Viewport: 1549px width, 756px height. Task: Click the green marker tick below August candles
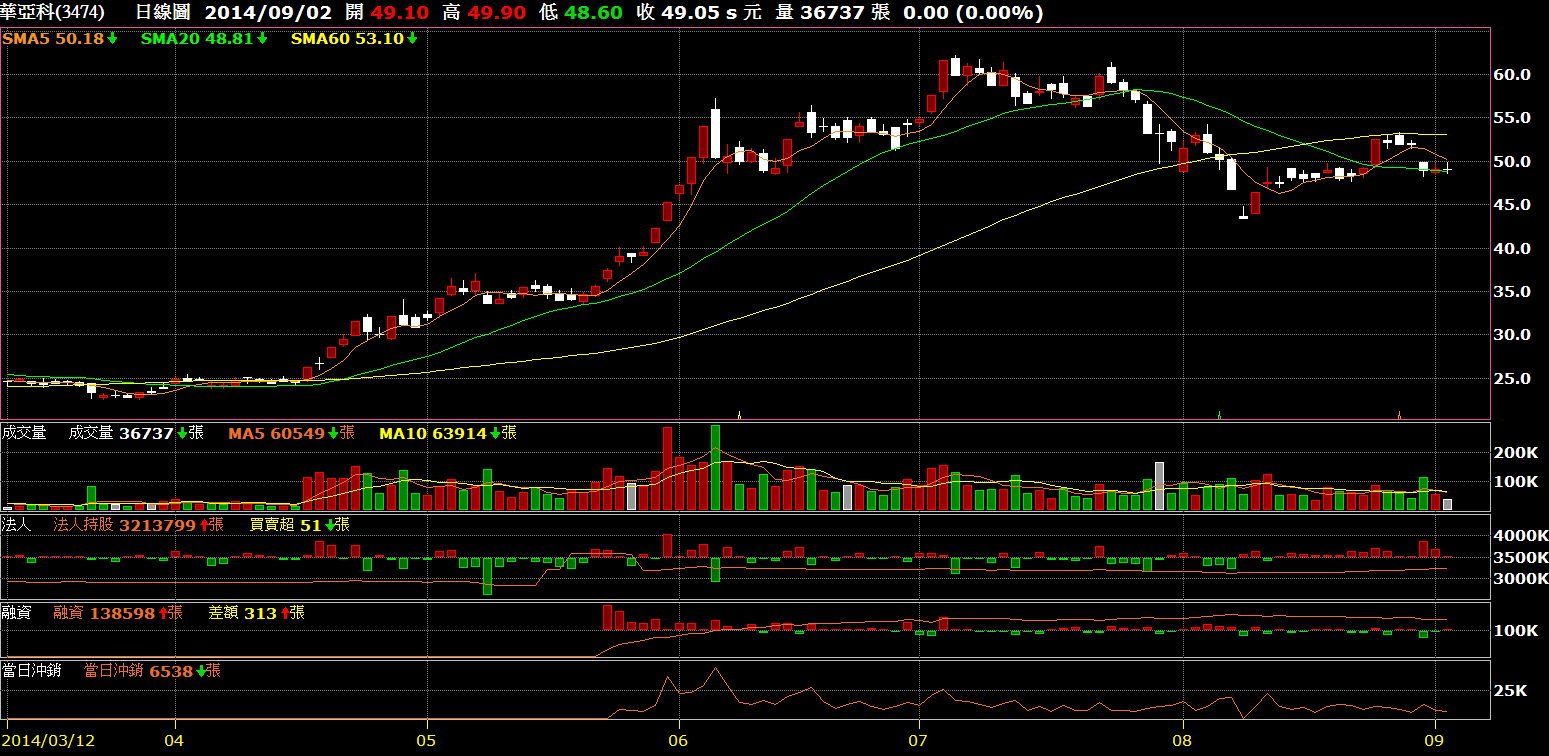coord(1219,414)
